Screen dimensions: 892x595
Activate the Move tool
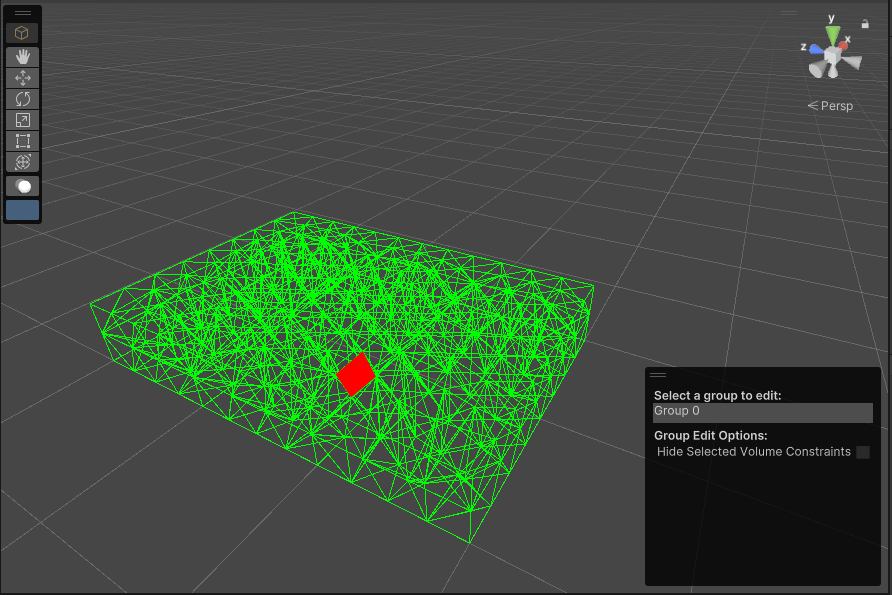point(22,77)
